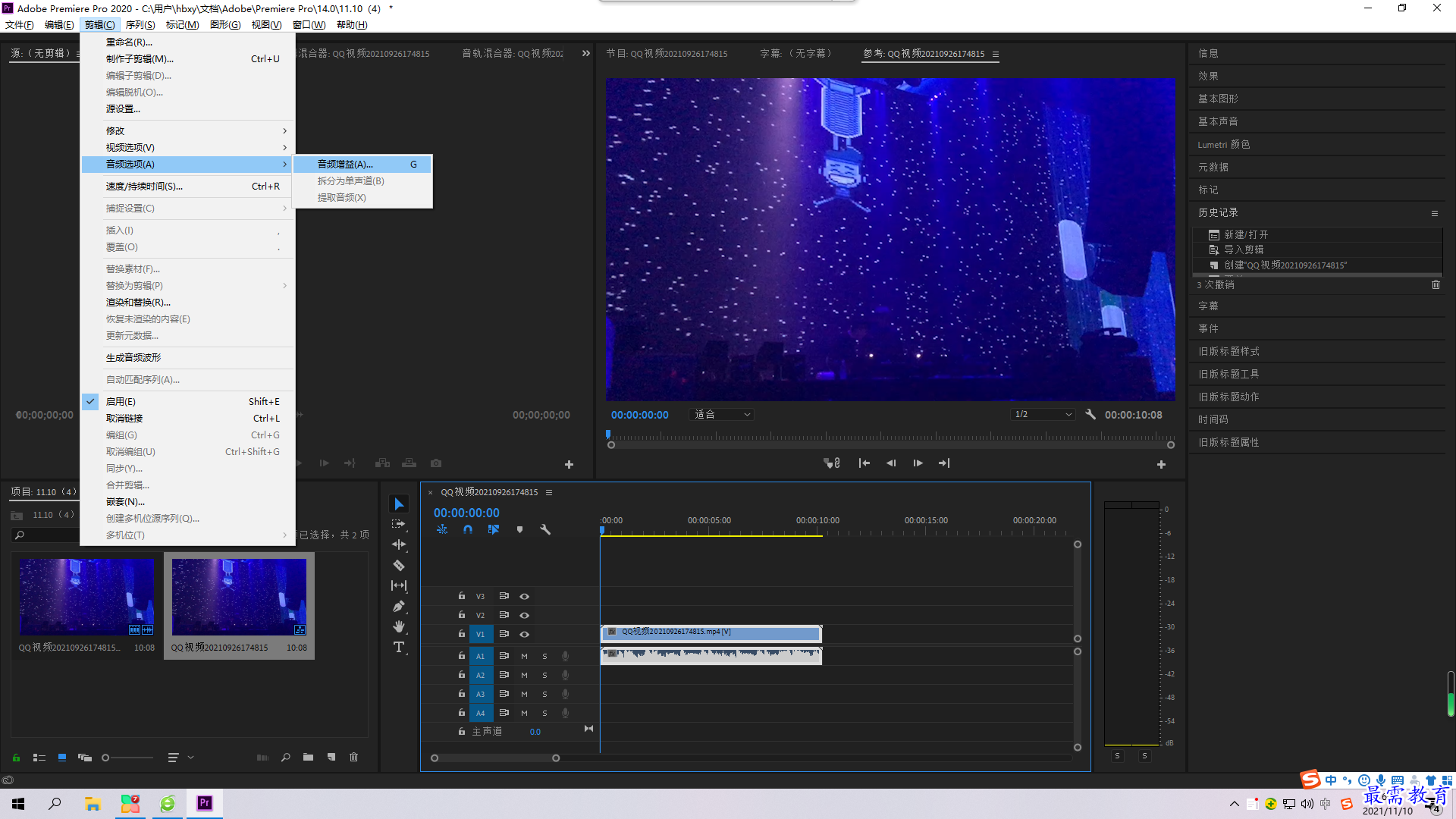Screen dimensions: 1456x819
Task: Toggle lock on track V3
Action: pyautogui.click(x=461, y=596)
